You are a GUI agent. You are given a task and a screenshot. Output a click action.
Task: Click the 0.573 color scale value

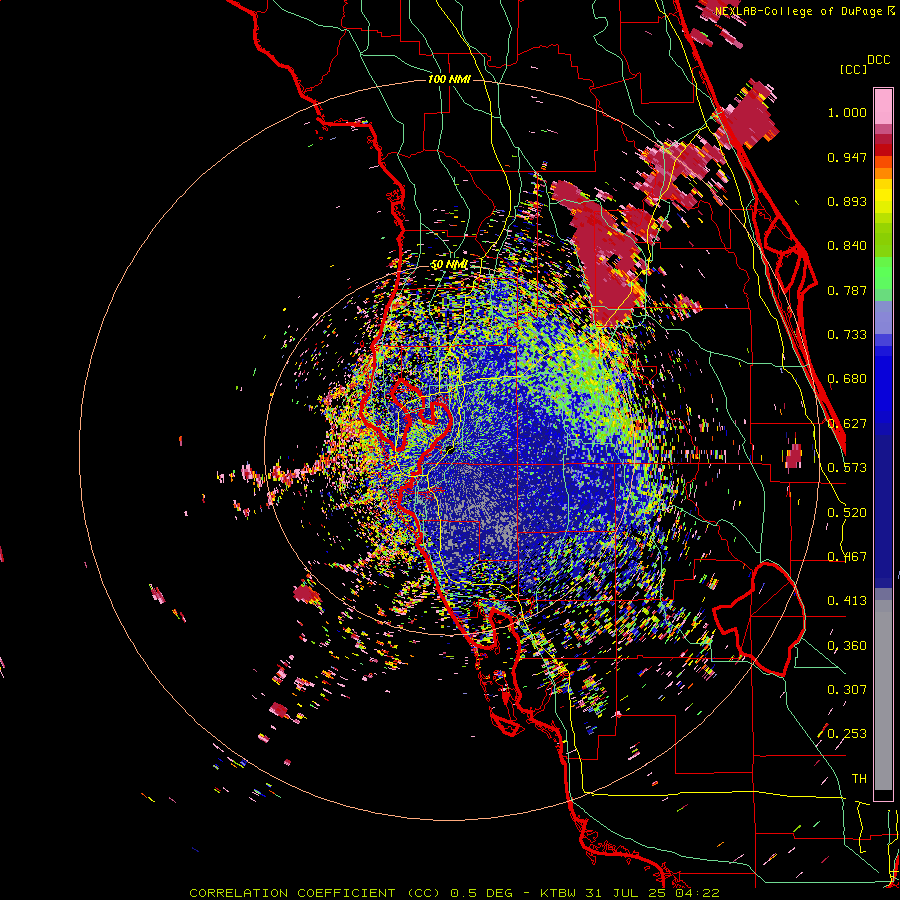847,468
